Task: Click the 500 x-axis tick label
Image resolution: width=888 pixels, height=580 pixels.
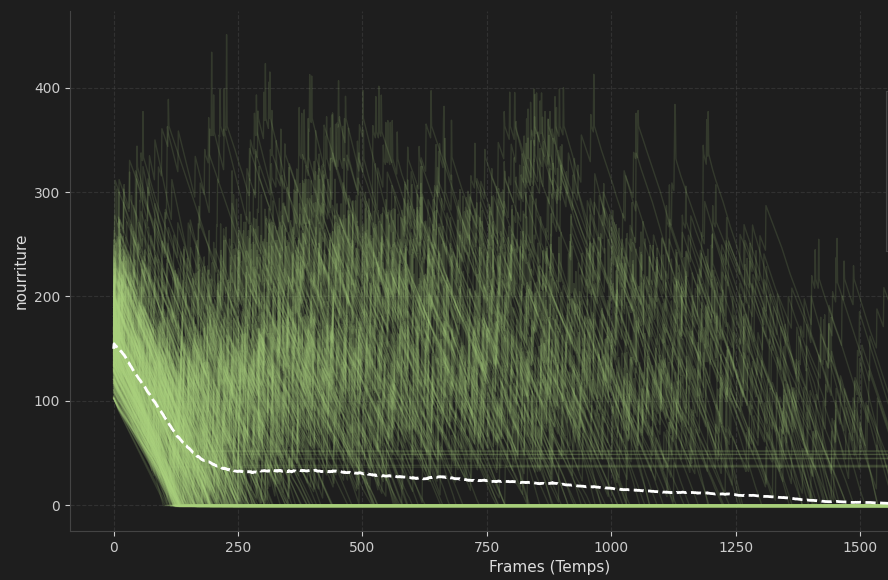Action: point(362,547)
